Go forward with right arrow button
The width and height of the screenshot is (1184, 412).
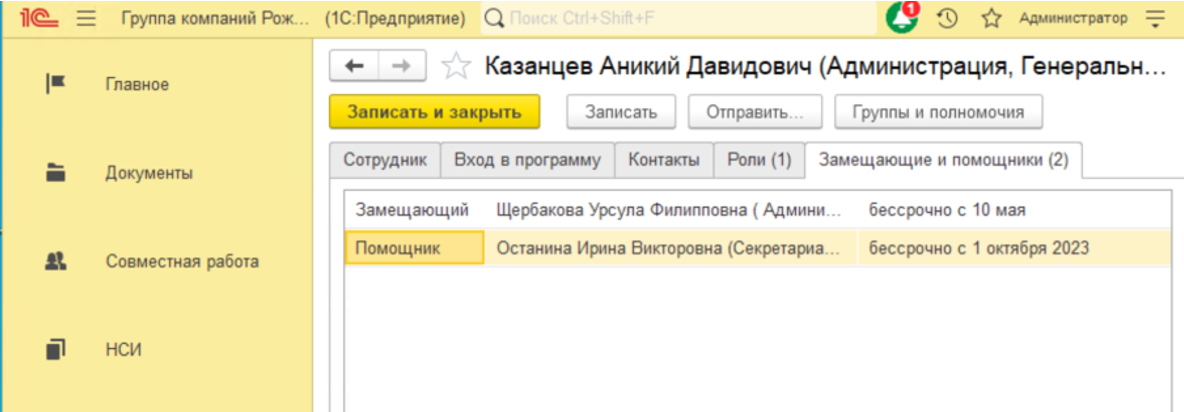click(402, 66)
